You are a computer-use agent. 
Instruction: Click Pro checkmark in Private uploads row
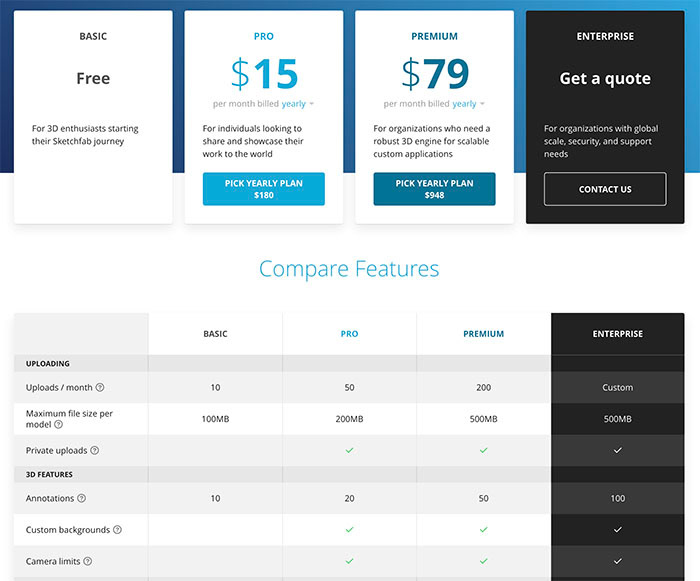(350, 450)
